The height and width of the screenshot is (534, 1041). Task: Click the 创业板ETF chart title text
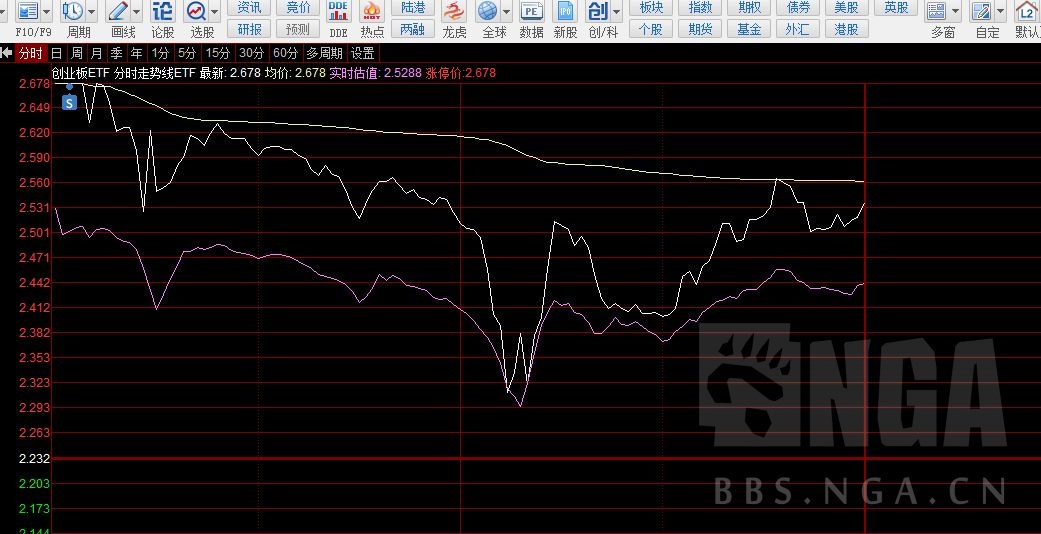[82, 73]
